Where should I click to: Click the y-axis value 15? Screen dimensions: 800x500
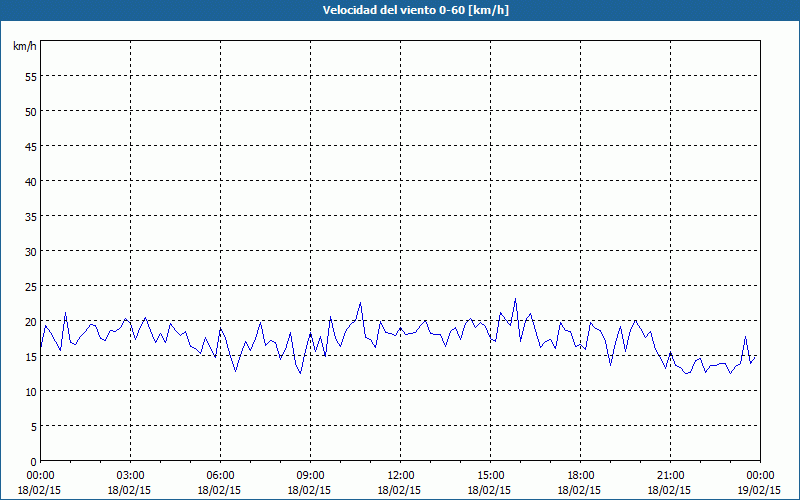point(31,357)
